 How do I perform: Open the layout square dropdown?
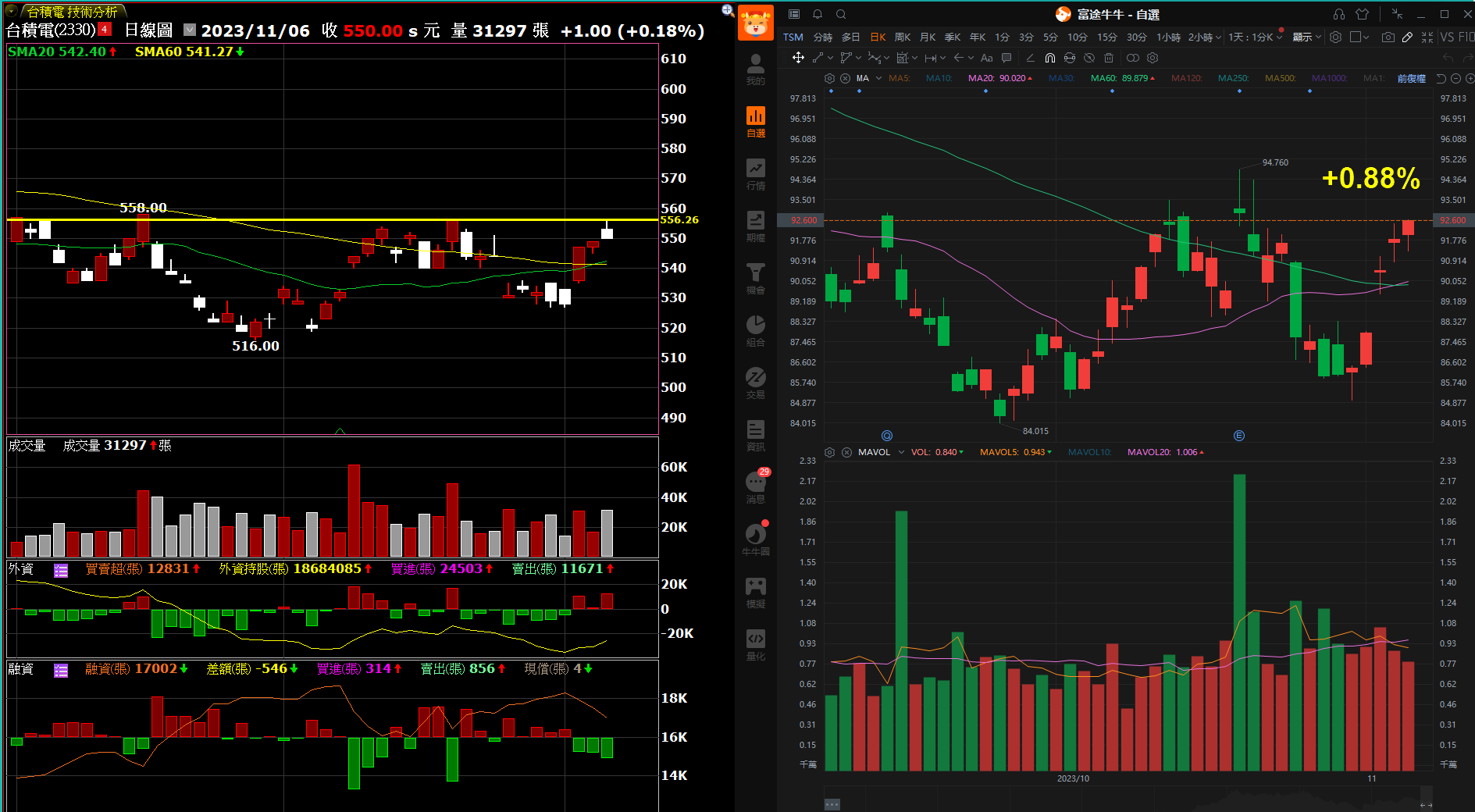(x=1359, y=37)
